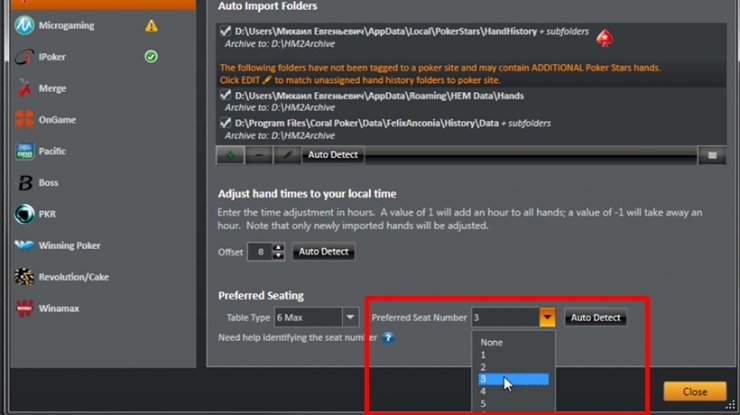Viewport: 740px width, 415px height.
Task: Select the Winamax site icon
Action: pos(25,308)
